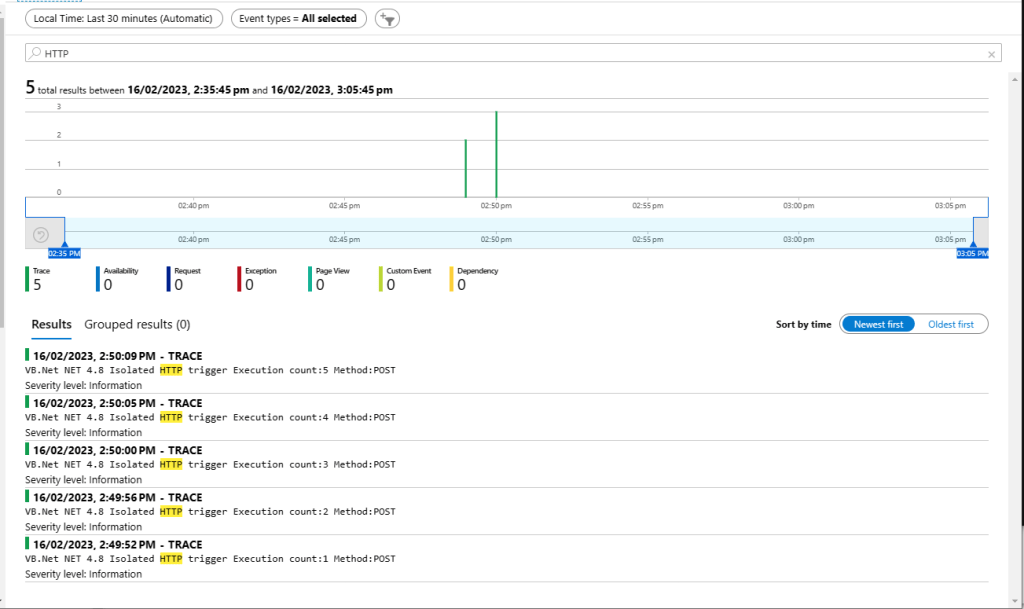Viewport: 1024px width, 609px height.
Task: Click the search magnifier icon
Action: [x=36, y=54]
